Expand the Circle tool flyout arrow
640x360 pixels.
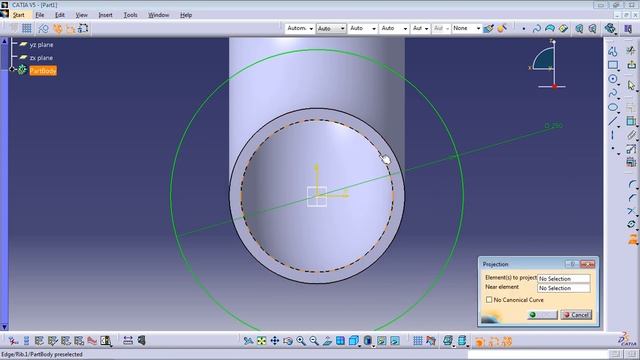[x=619, y=84]
